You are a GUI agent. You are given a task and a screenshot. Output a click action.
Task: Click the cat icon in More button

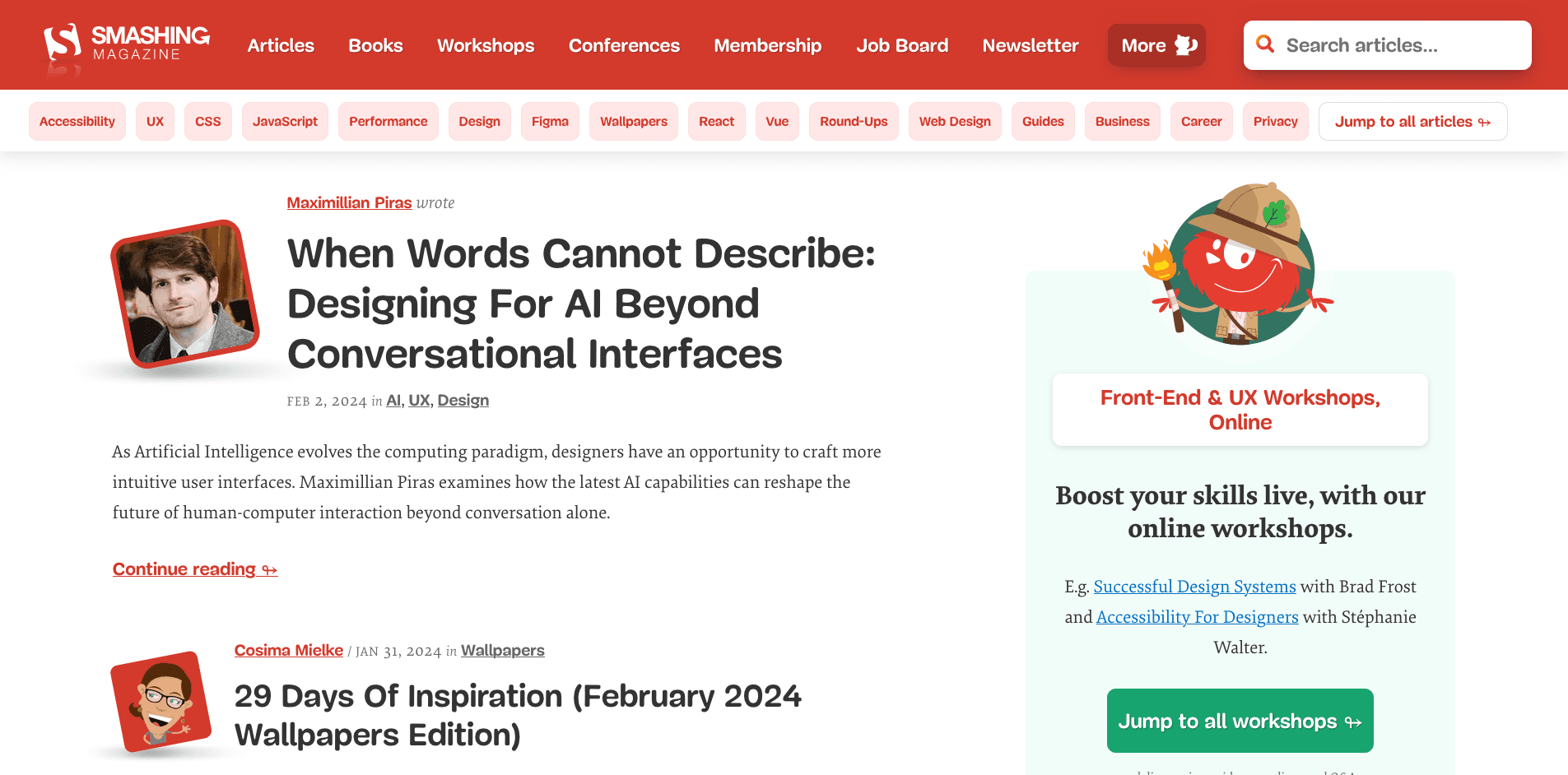(1185, 45)
